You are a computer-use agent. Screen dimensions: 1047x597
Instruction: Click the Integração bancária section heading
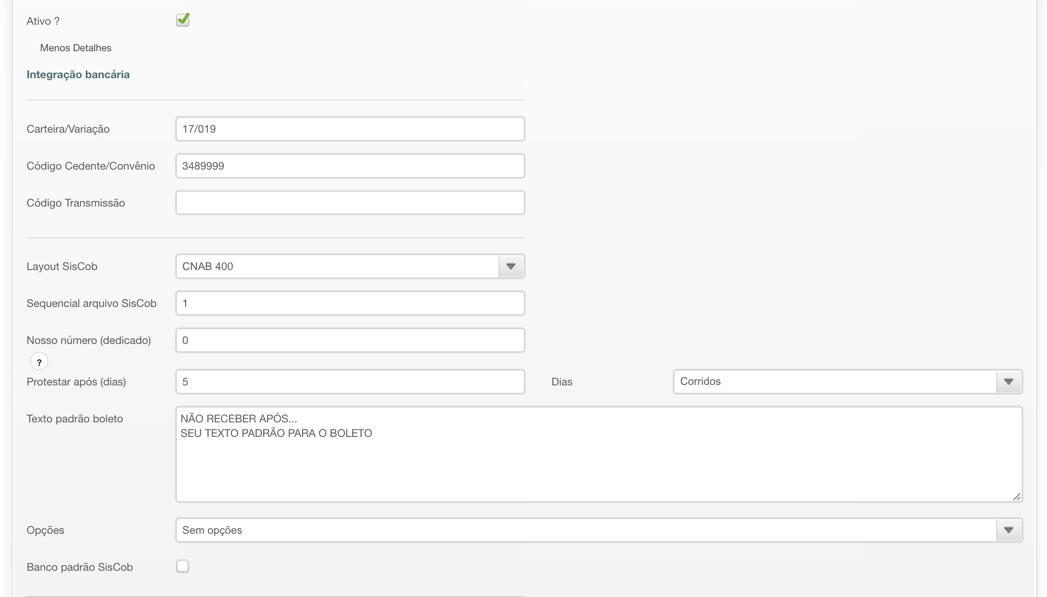coord(78,75)
